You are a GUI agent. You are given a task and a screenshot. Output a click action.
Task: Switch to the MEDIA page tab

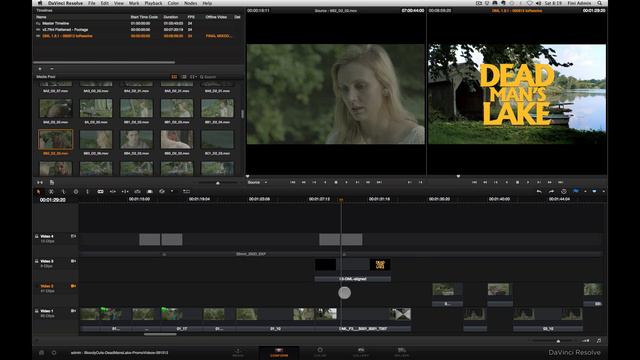(x=238, y=352)
